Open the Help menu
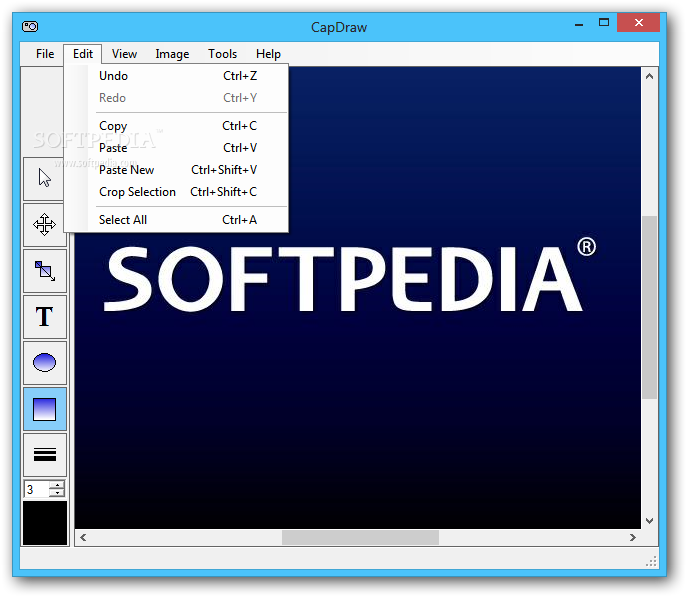 coord(268,54)
